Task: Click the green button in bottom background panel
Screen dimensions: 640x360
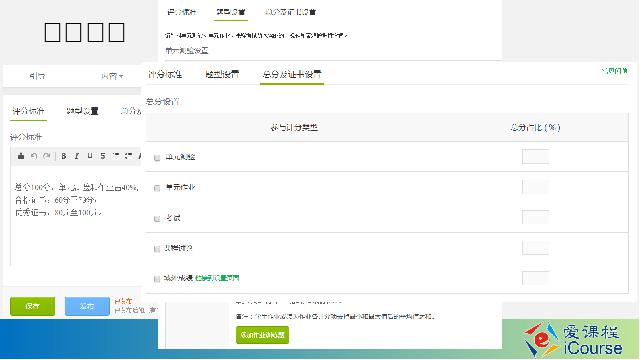Action: pos(262,335)
